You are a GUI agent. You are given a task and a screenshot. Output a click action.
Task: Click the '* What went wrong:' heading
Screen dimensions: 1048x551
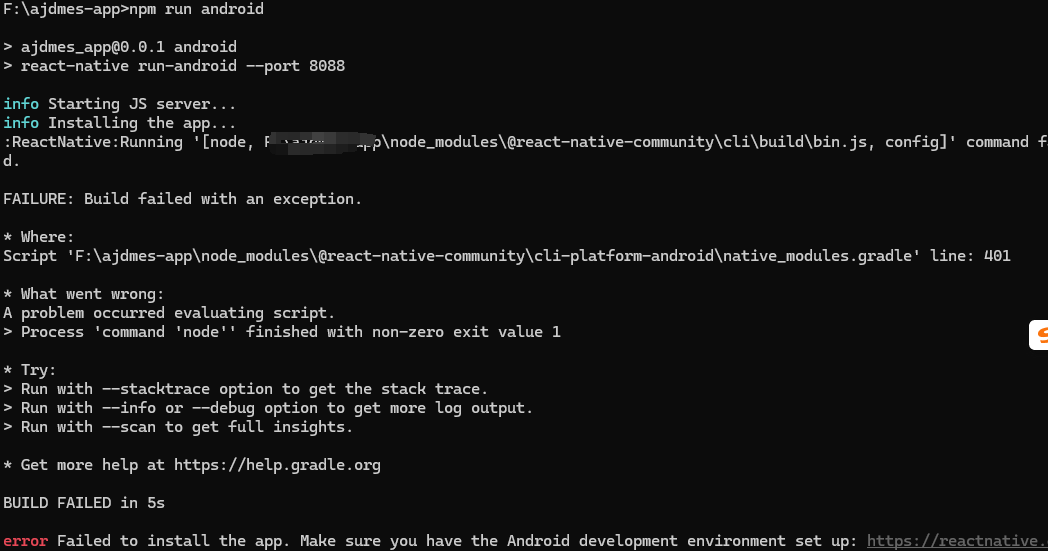[x=84, y=294]
